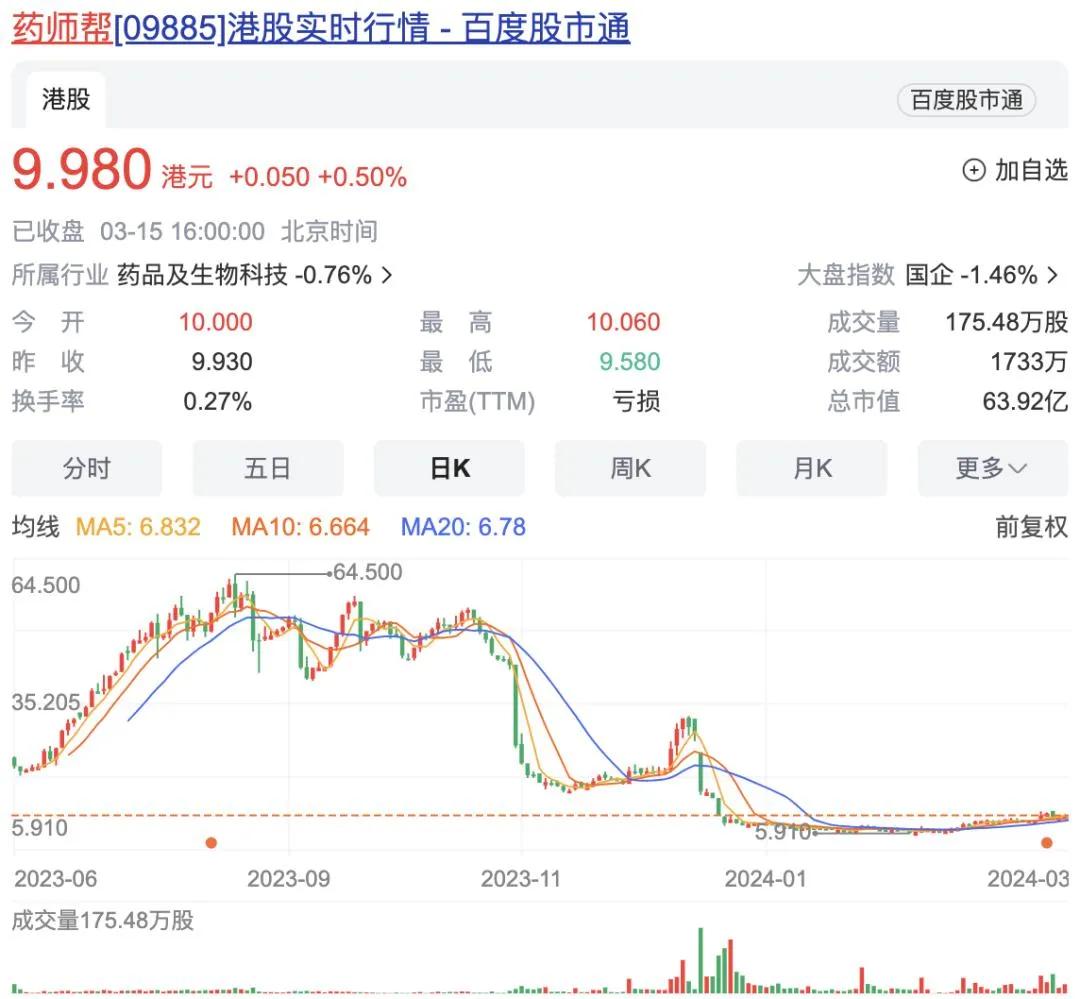Open the 更多 chart period dropdown
This screenshot has width=1080, height=999.
coord(993,468)
